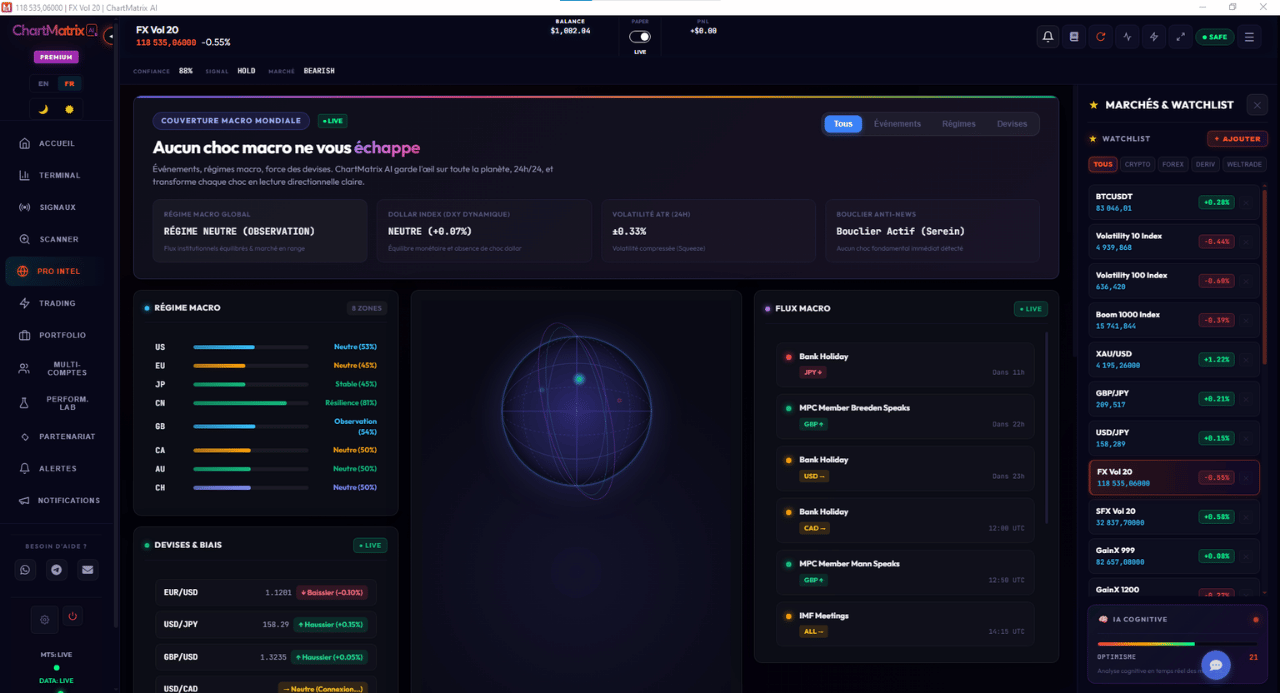Screen dimensions: 1280x700
Task: Toggle the SAFE mode pill
Action: tap(1214, 37)
